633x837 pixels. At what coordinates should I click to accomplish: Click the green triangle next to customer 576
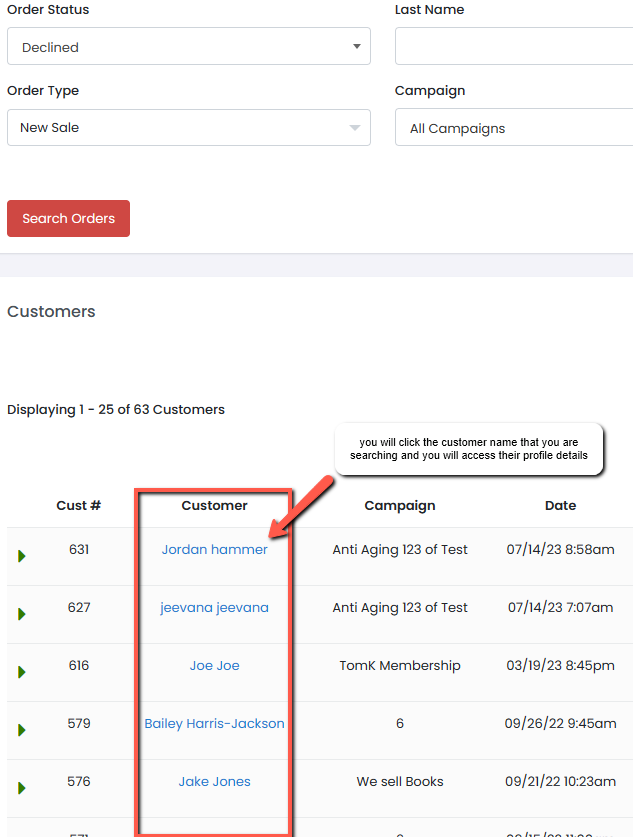(22, 788)
